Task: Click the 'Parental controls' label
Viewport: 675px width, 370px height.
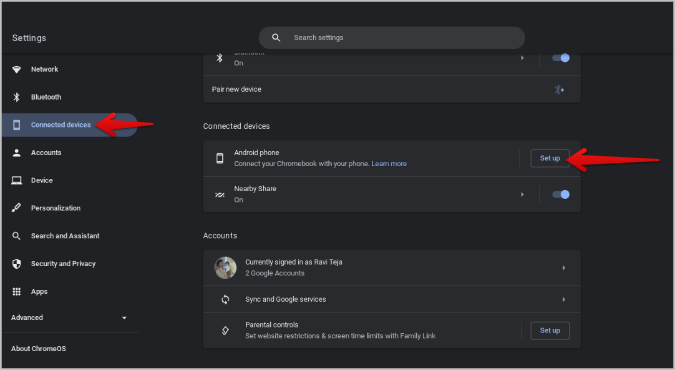Action: click(x=272, y=325)
